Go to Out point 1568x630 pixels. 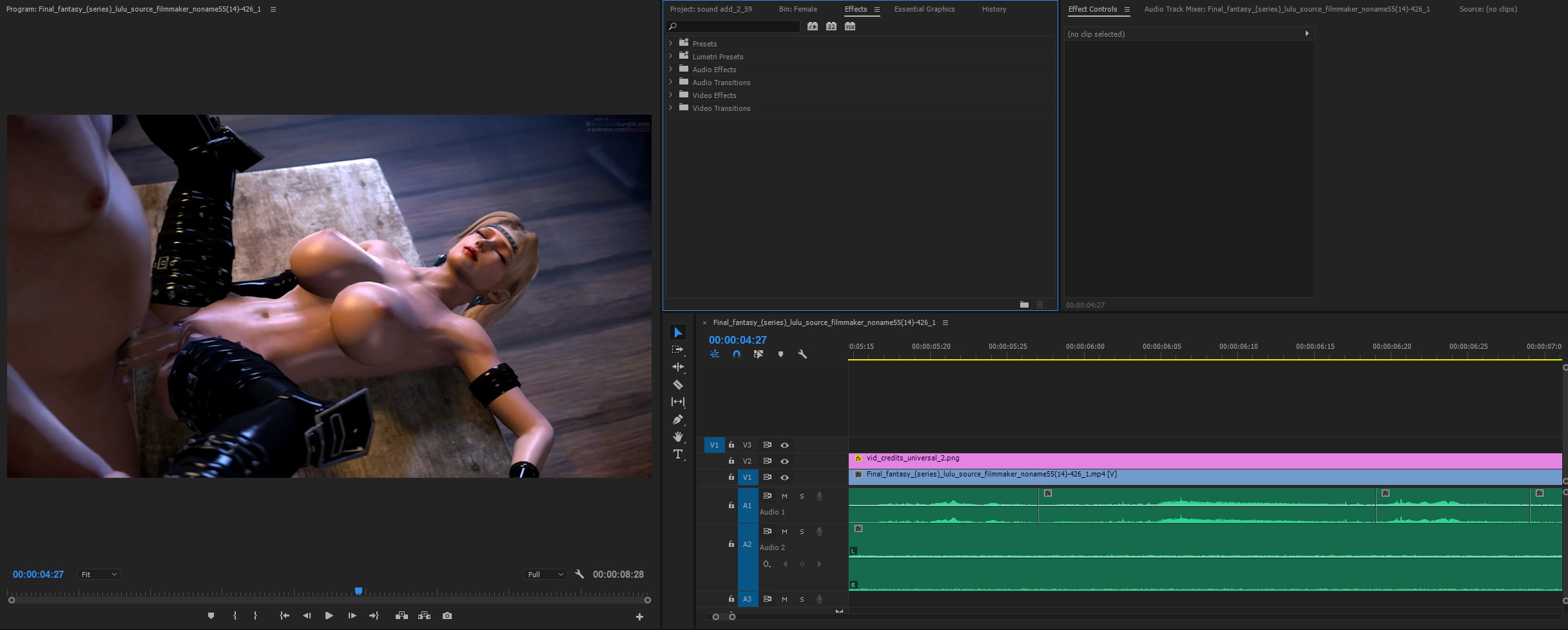374,616
